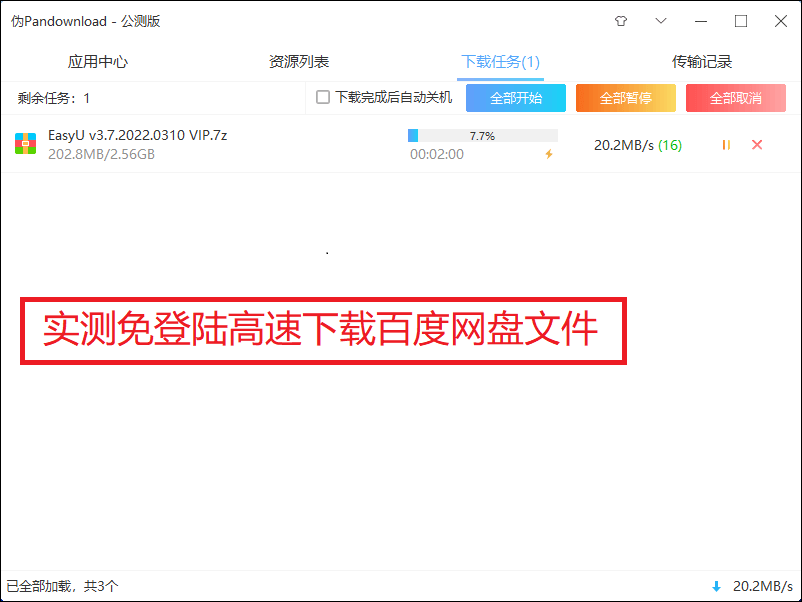Click the 全部开始 button
This screenshot has width=802, height=602.
(x=516, y=98)
